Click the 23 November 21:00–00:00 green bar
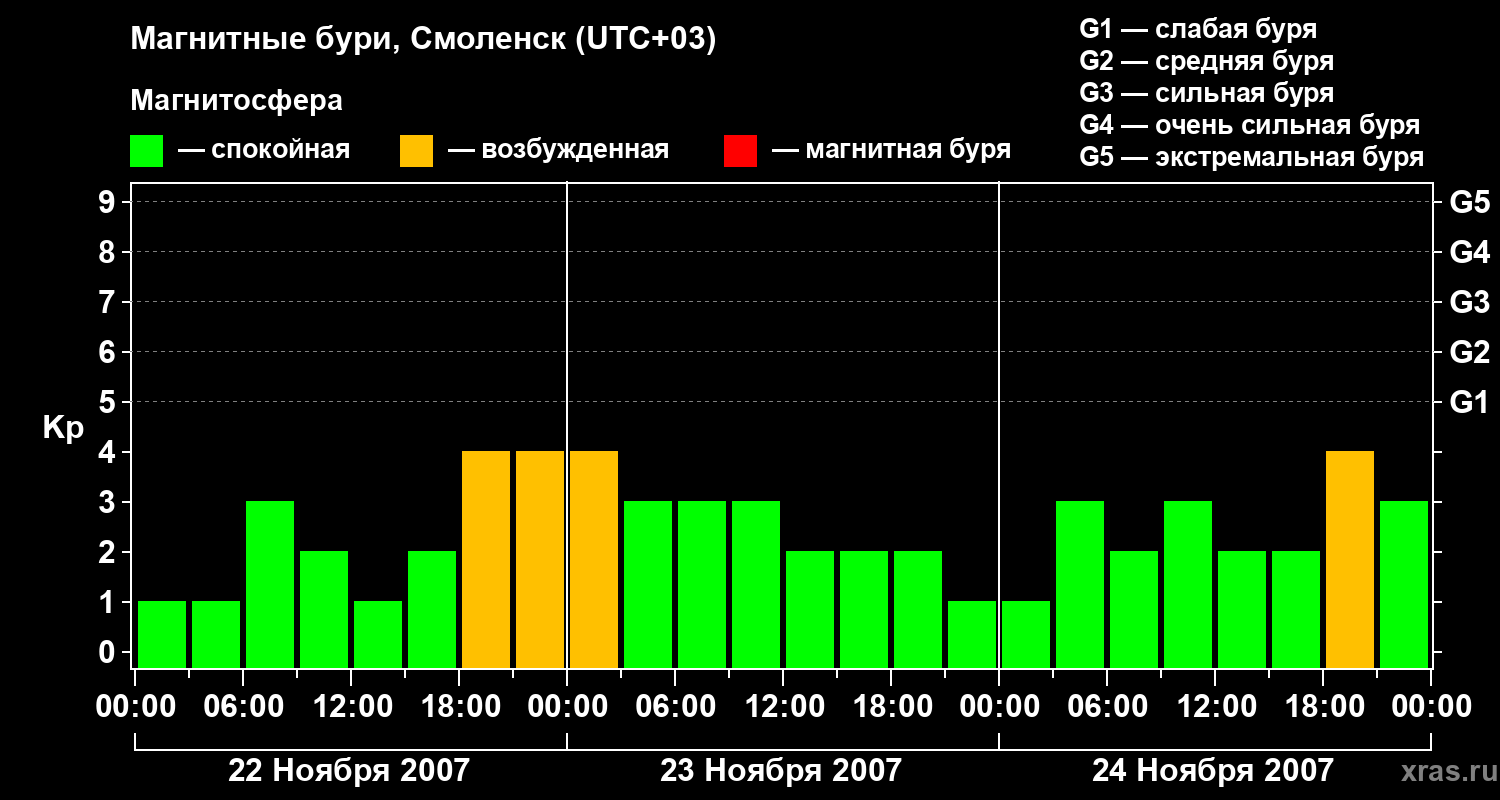 coord(972,634)
